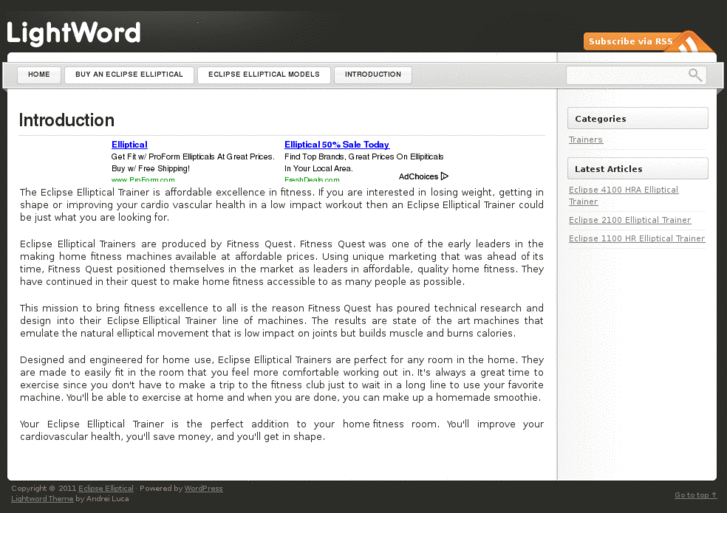Visit the FreshDeals.com ad URL
The width and height of the screenshot is (727, 545).
pyautogui.click(x=312, y=180)
